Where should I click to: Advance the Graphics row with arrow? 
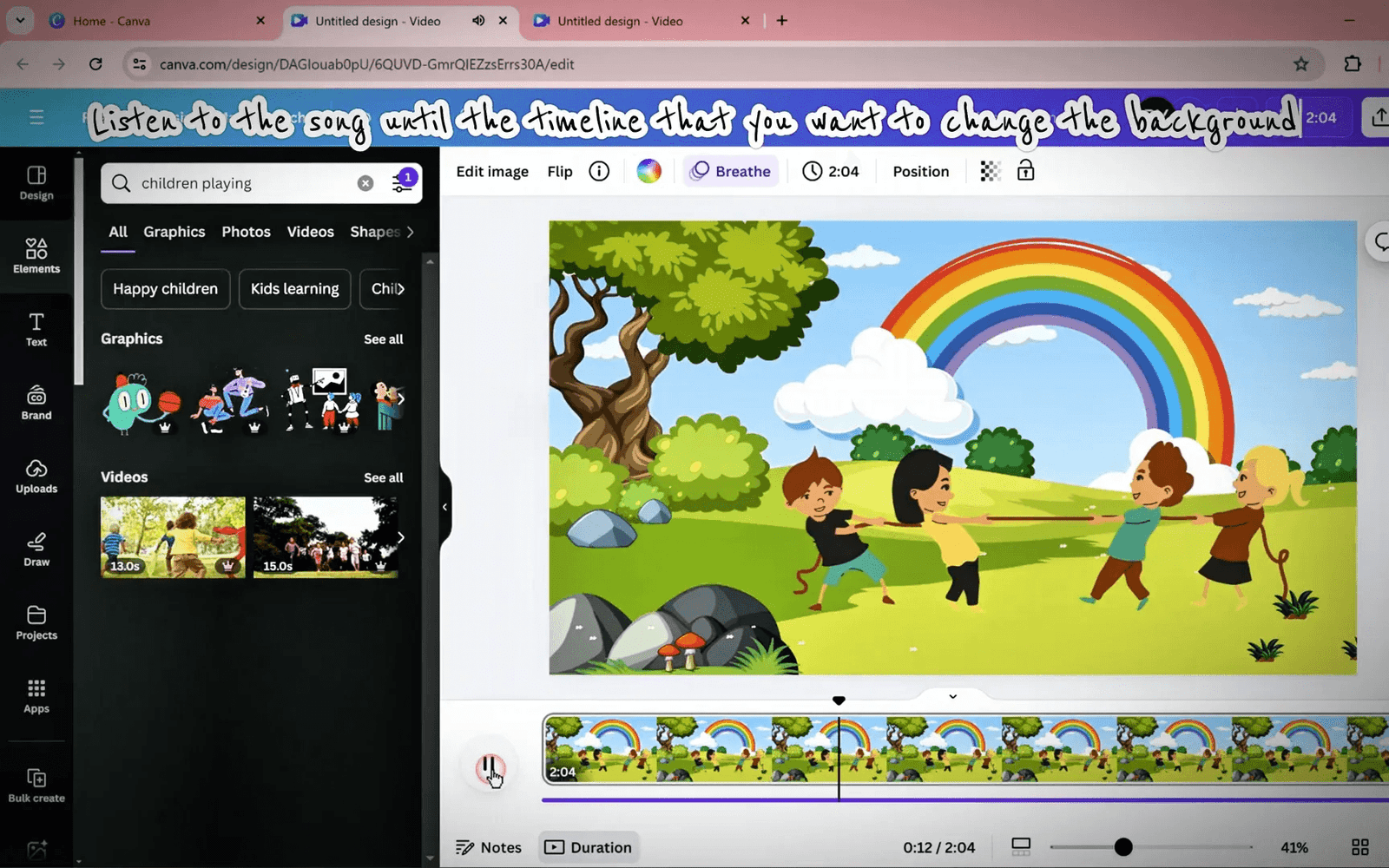point(400,399)
